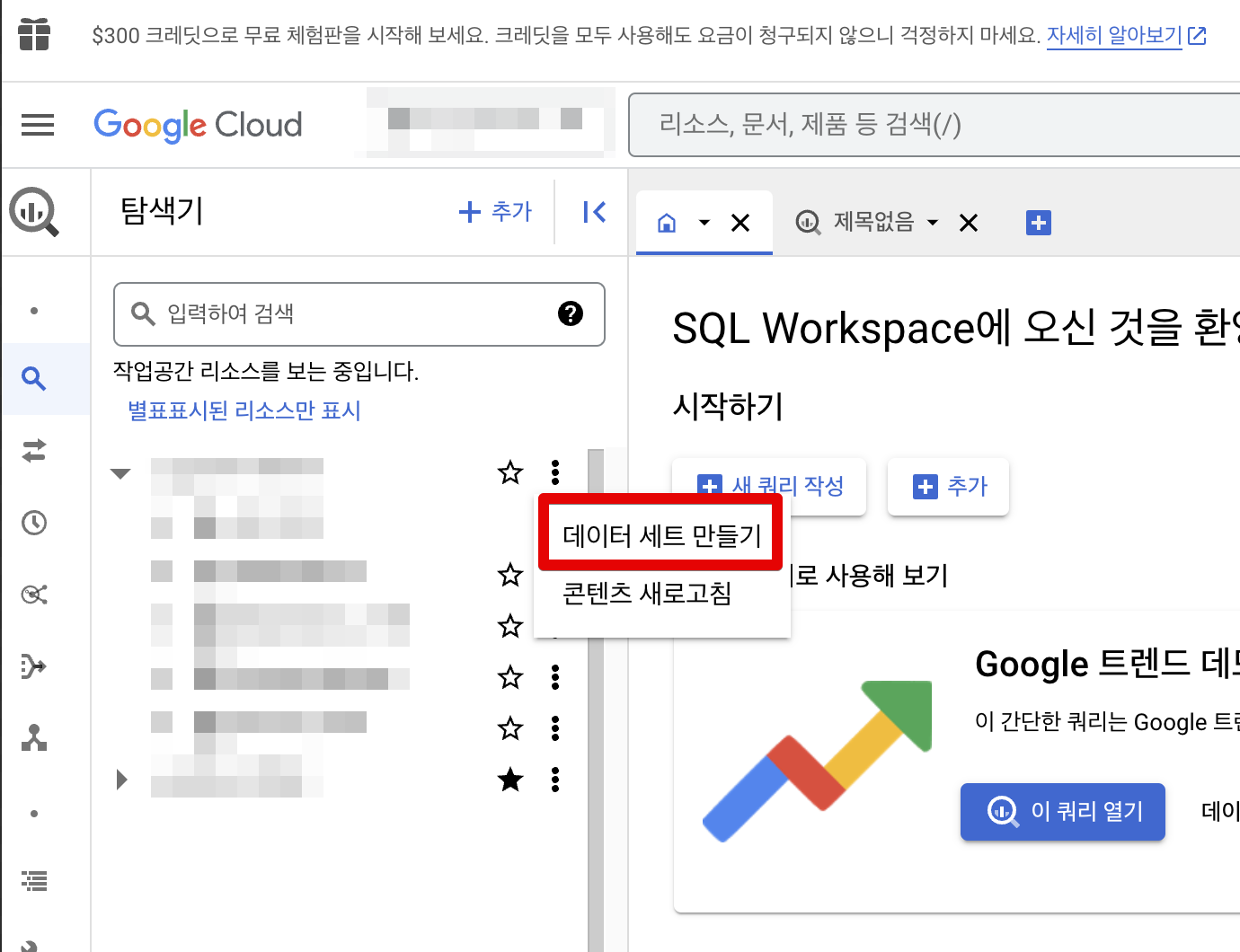Click the external link icon after 자세히 알아보기
Viewport: 1240px width, 952px height.
click(x=1197, y=36)
